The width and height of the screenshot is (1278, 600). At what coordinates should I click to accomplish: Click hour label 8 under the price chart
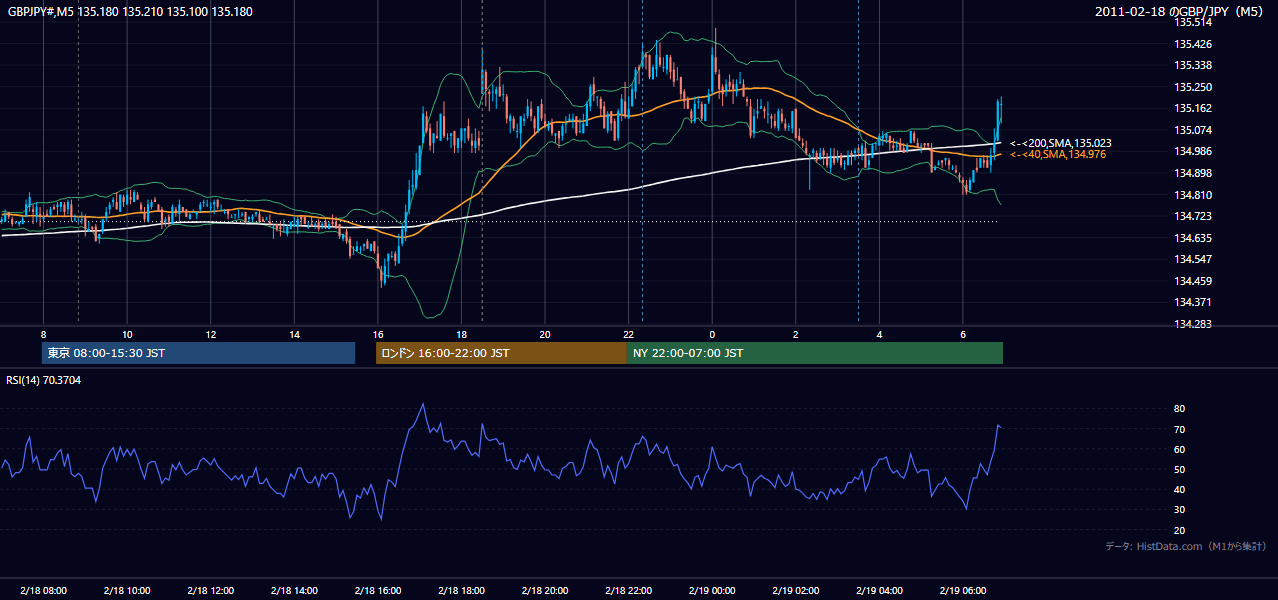pos(43,334)
